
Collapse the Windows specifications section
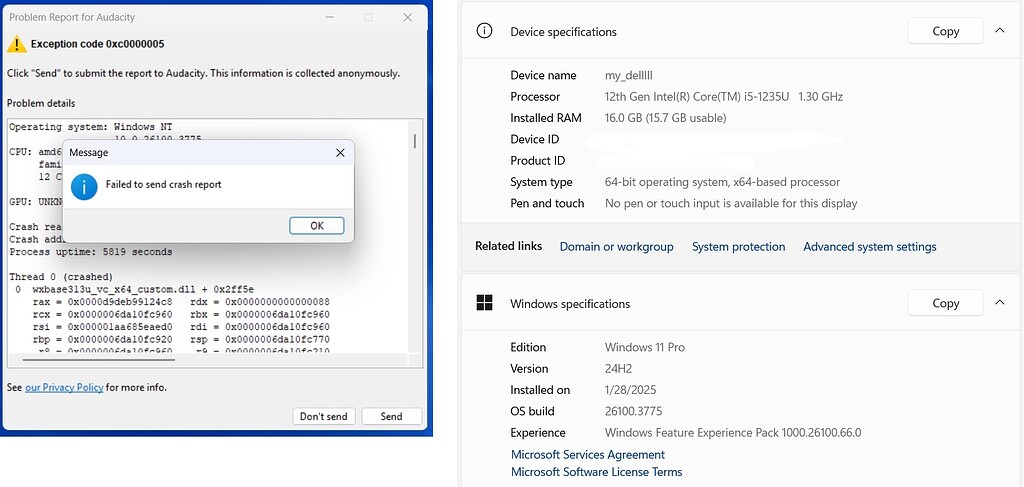pyautogui.click(x=999, y=303)
